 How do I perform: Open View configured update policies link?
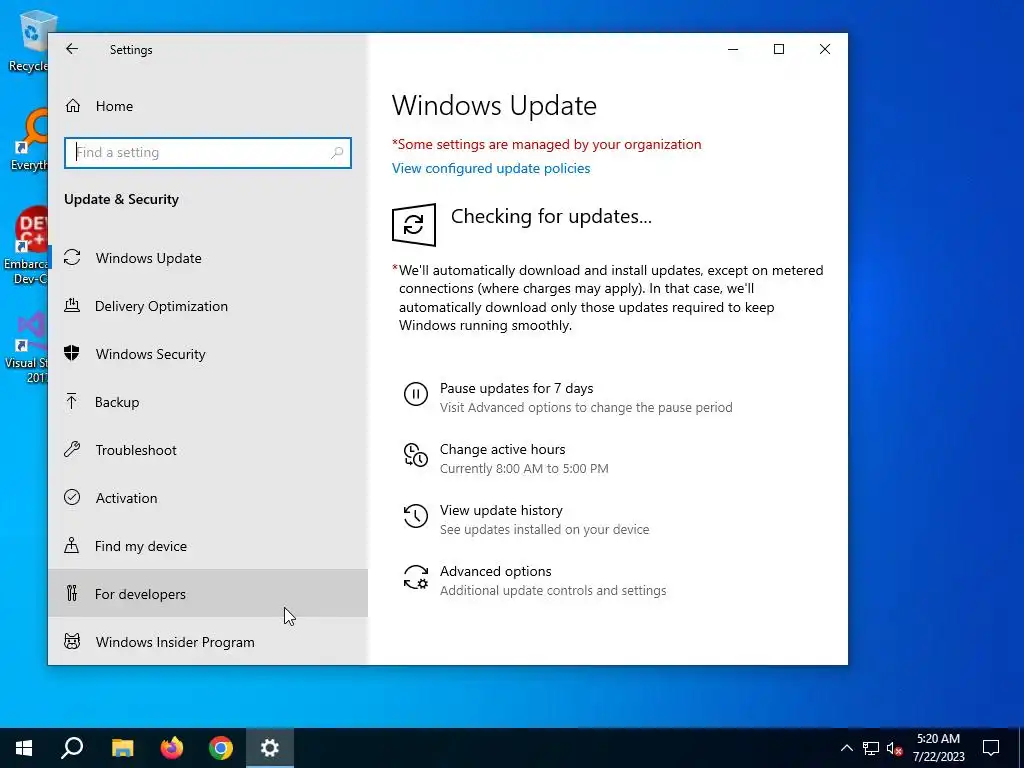click(x=491, y=168)
